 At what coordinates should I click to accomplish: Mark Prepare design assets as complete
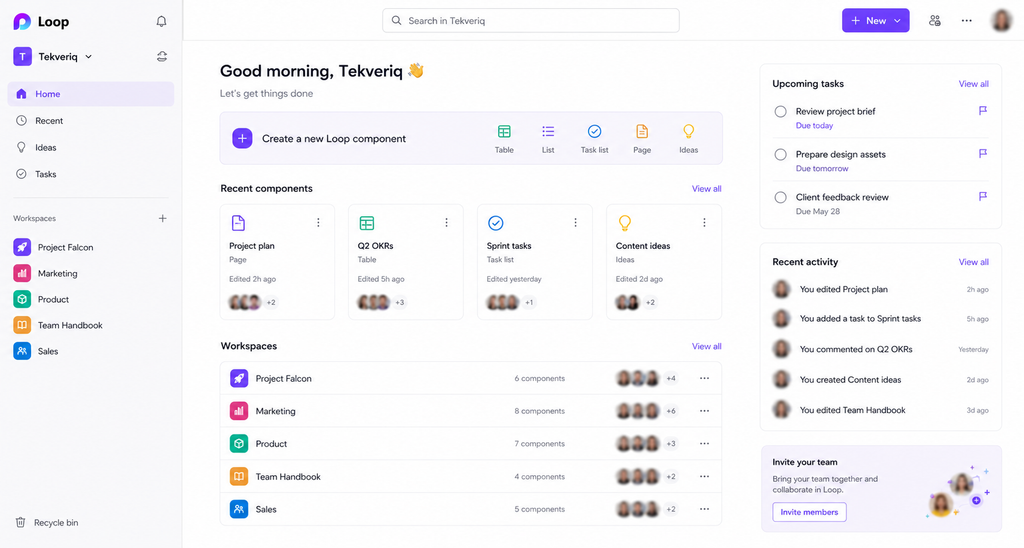click(780, 155)
